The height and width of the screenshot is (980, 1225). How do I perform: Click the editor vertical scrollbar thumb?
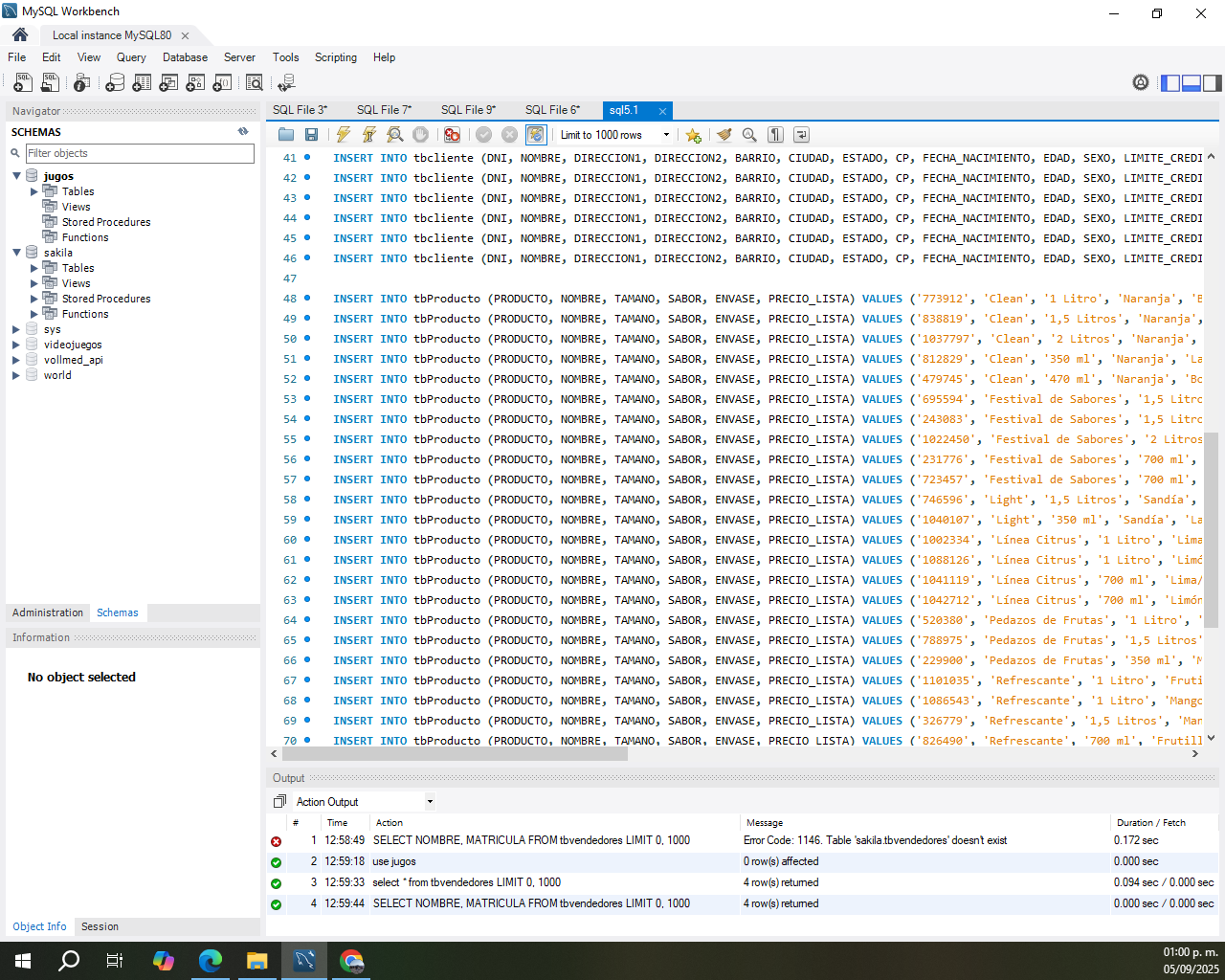click(x=1211, y=529)
